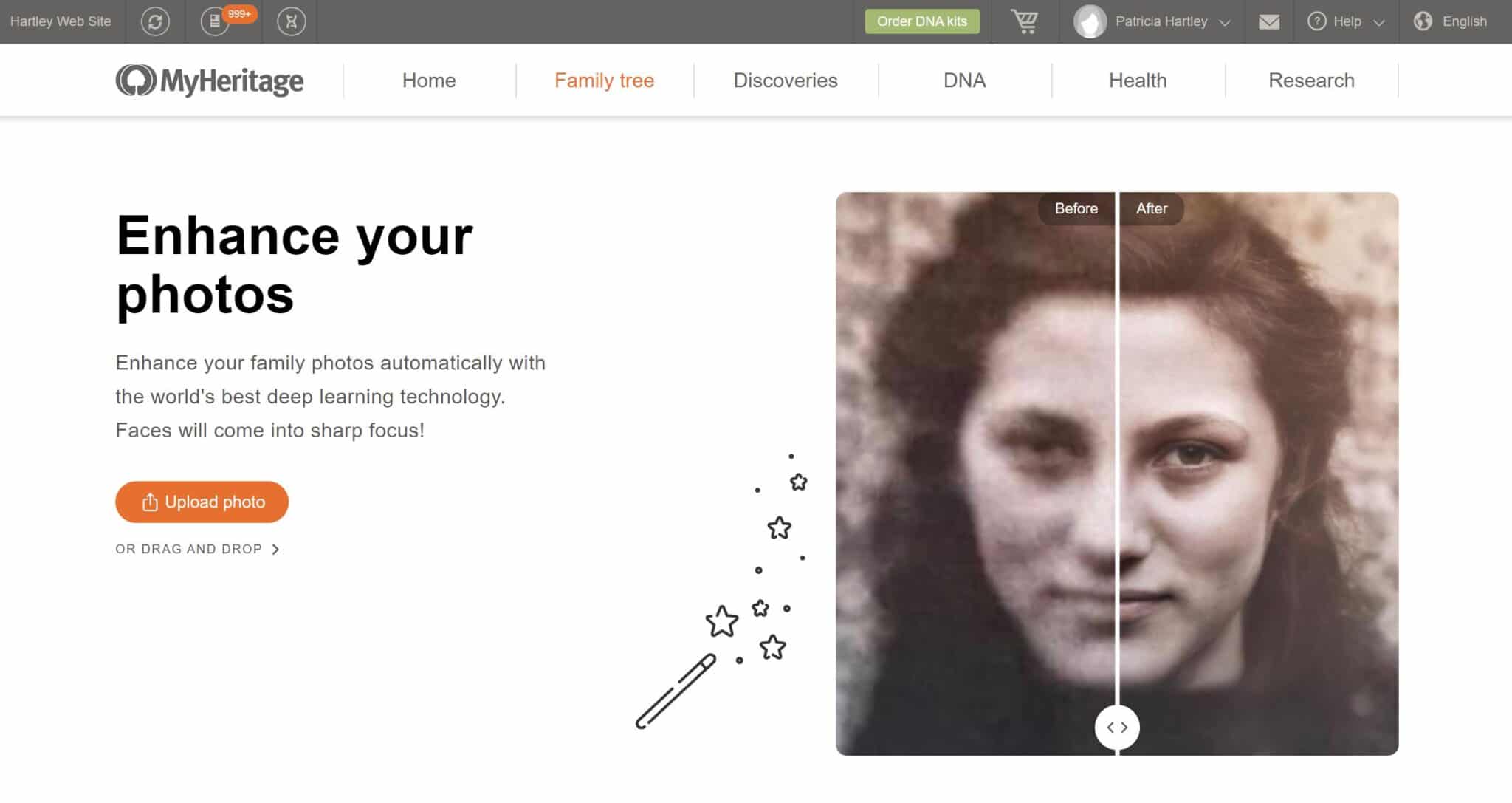This screenshot has width=1512, height=803.
Task: Click the user profile avatar icon
Action: tap(1090, 21)
